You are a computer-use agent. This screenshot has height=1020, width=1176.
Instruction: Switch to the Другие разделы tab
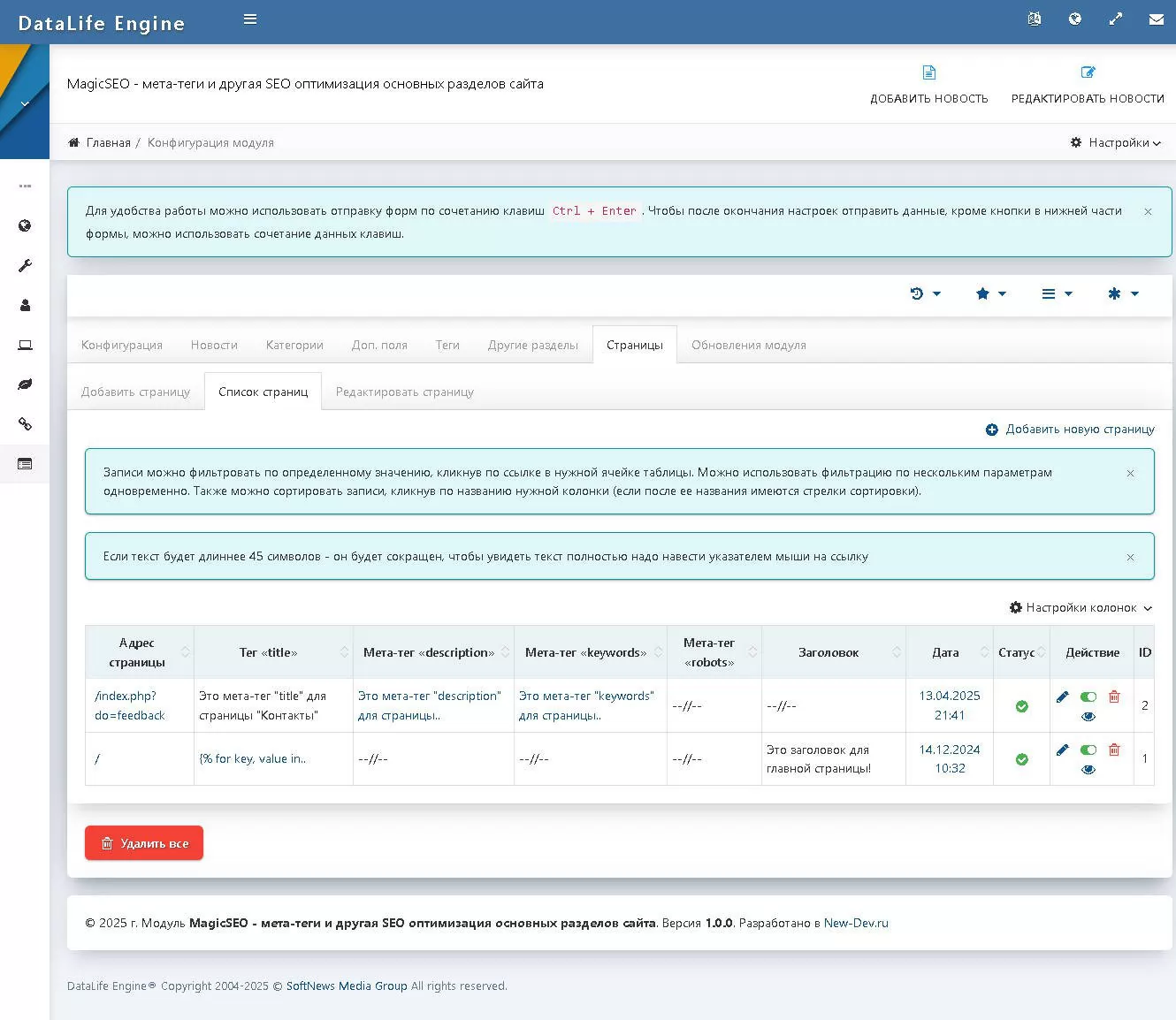coord(533,345)
